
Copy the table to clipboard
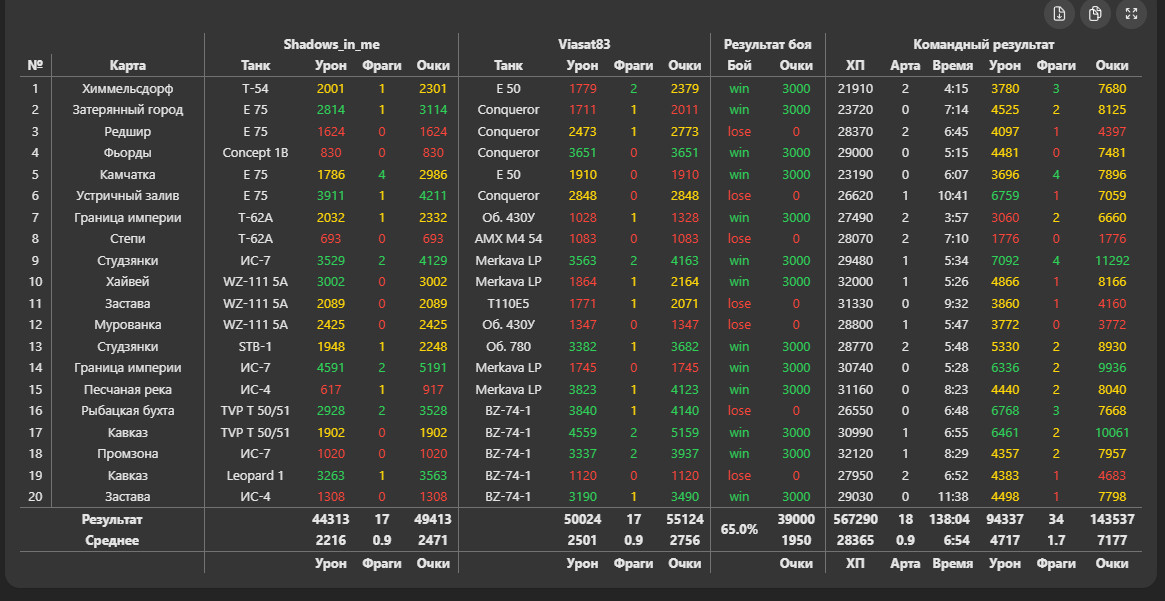click(x=1095, y=13)
